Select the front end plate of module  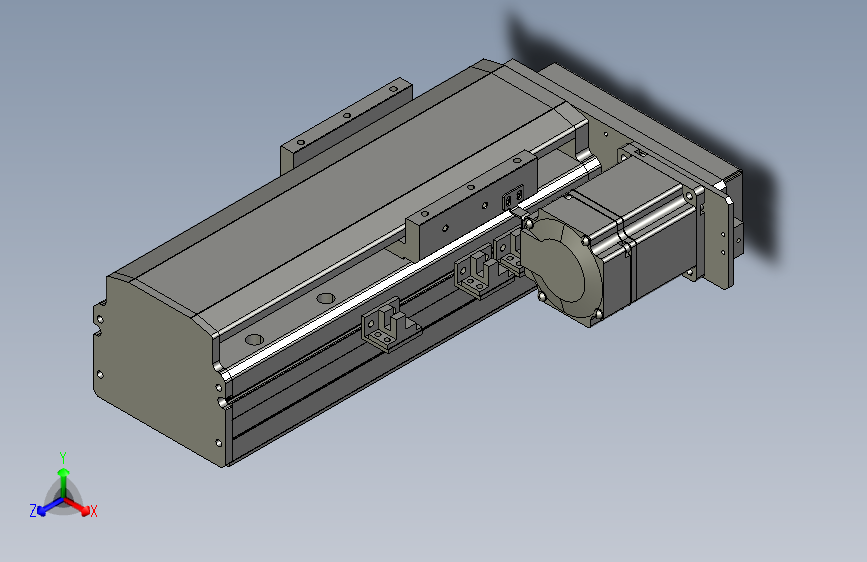[158, 371]
